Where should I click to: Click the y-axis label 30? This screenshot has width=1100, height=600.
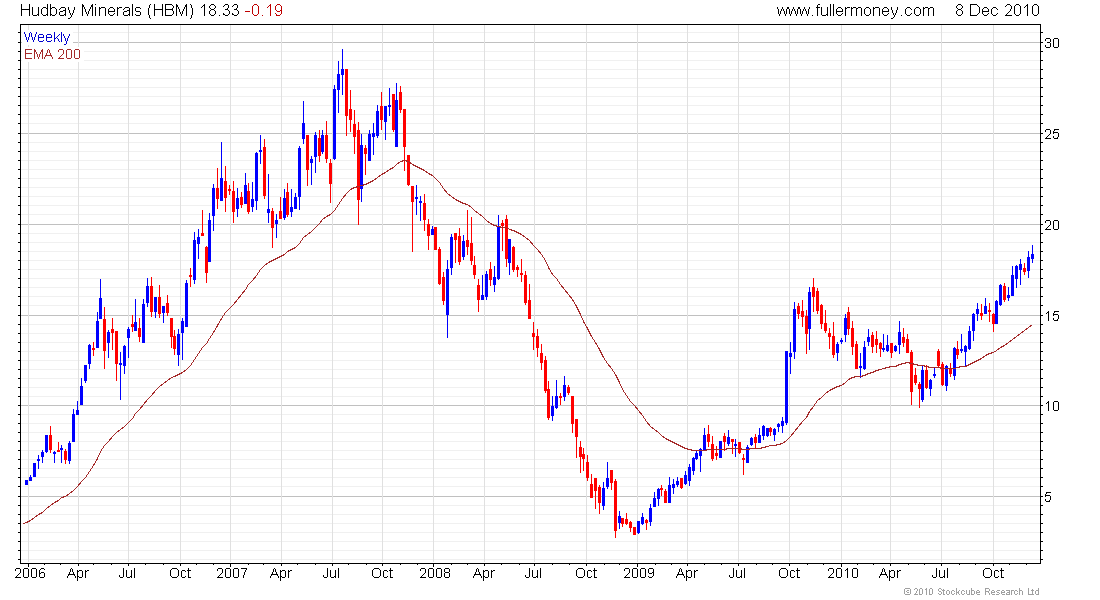(x=1052, y=43)
